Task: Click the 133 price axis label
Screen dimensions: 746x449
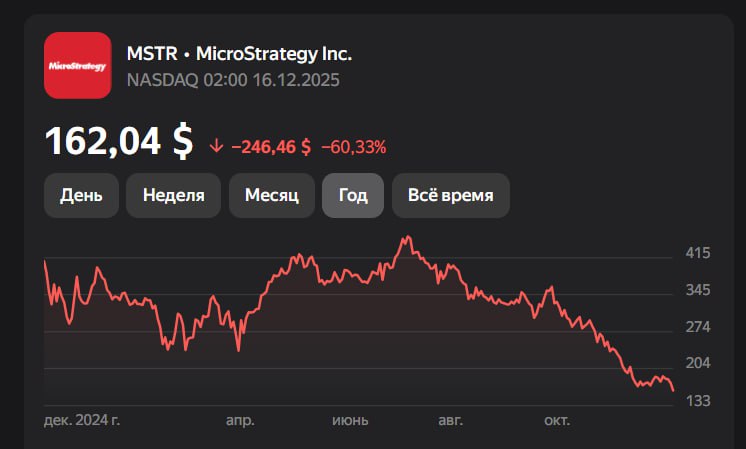Action: point(697,401)
